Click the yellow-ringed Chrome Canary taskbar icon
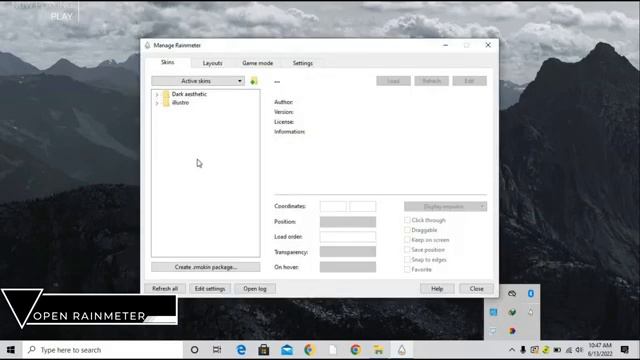This screenshot has height=360, width=640. pos(309,350)
